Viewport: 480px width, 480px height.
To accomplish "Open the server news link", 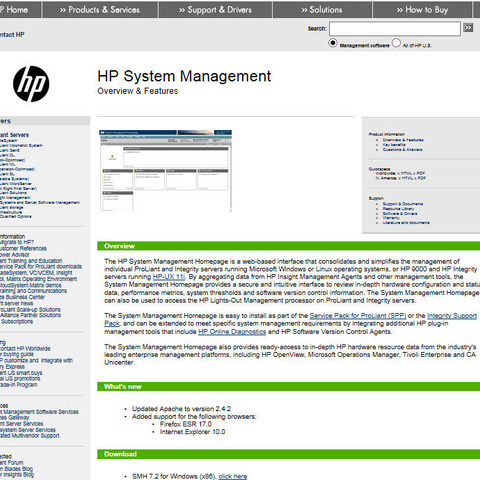I will point(16,303).
